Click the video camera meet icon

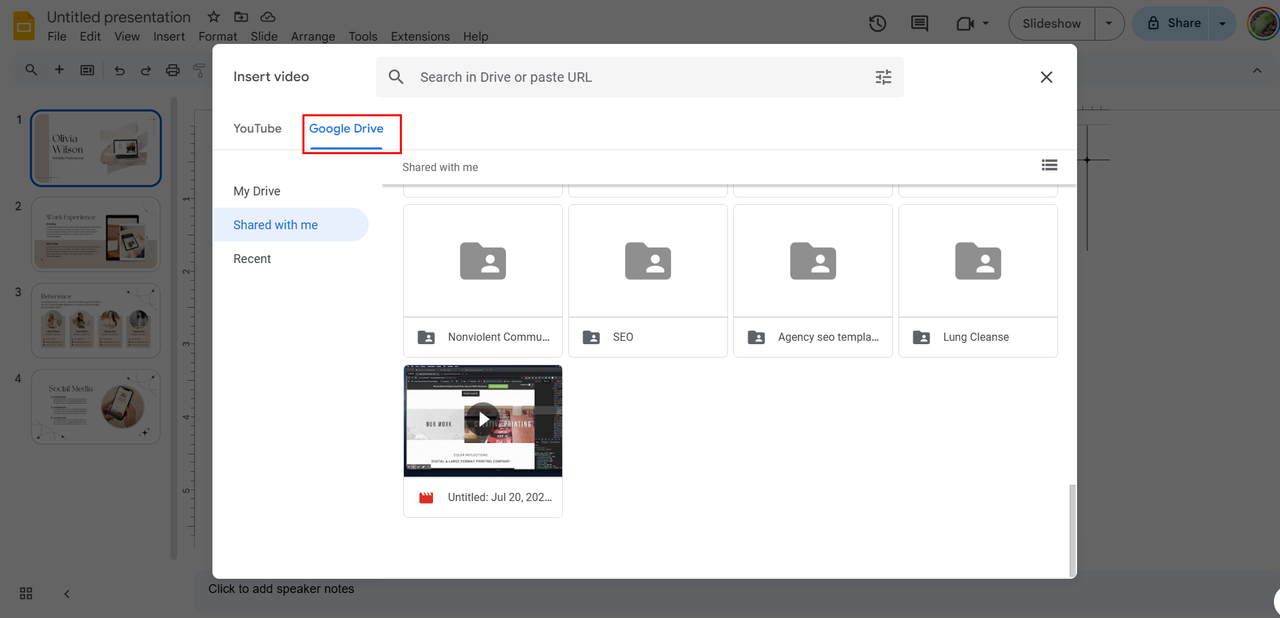pos(965,23)
